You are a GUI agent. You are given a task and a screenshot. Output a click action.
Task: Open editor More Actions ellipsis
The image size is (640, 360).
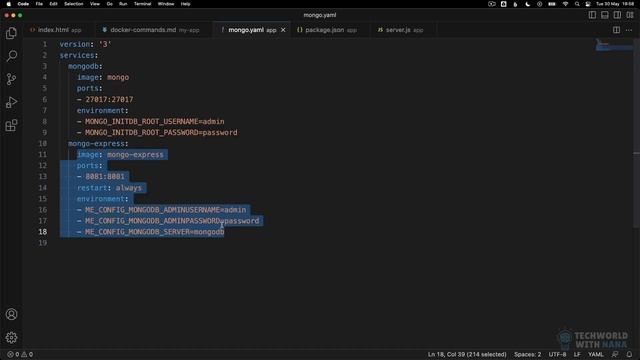pos(629,30)
